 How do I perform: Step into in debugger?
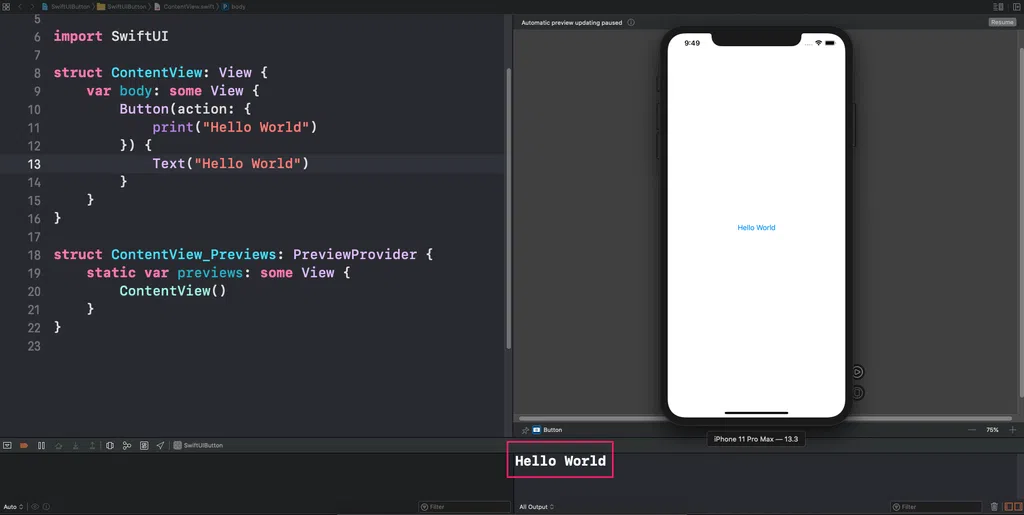(x=76, y=445)
